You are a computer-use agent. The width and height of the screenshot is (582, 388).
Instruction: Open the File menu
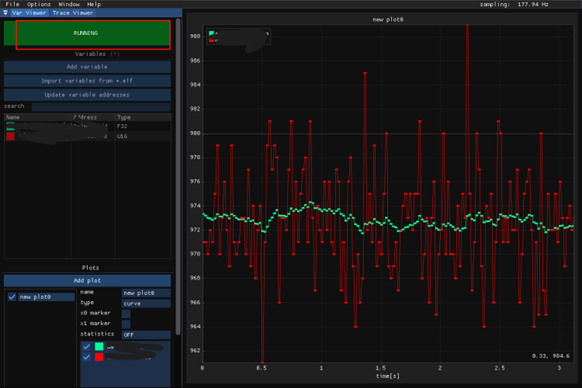(12, 4)
